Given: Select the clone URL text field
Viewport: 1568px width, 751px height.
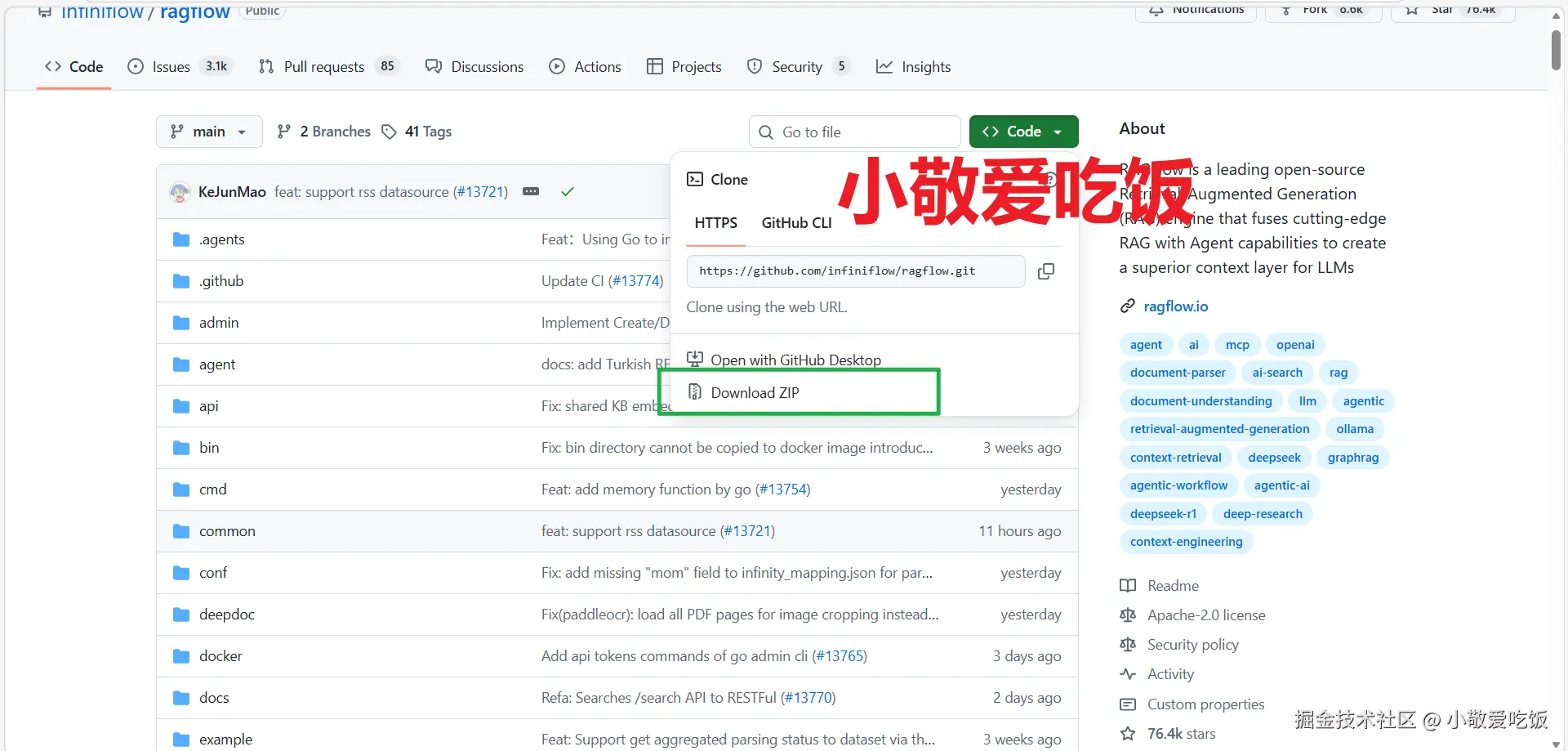Looking at the screenshot, I should click(856, 271).
